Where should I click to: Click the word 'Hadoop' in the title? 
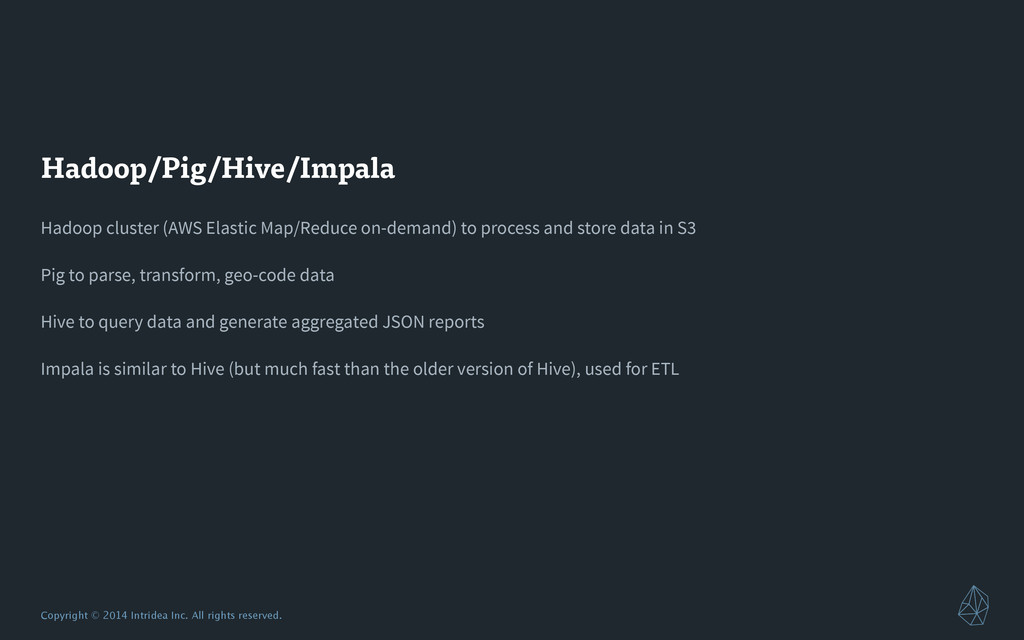pos(94,168)
